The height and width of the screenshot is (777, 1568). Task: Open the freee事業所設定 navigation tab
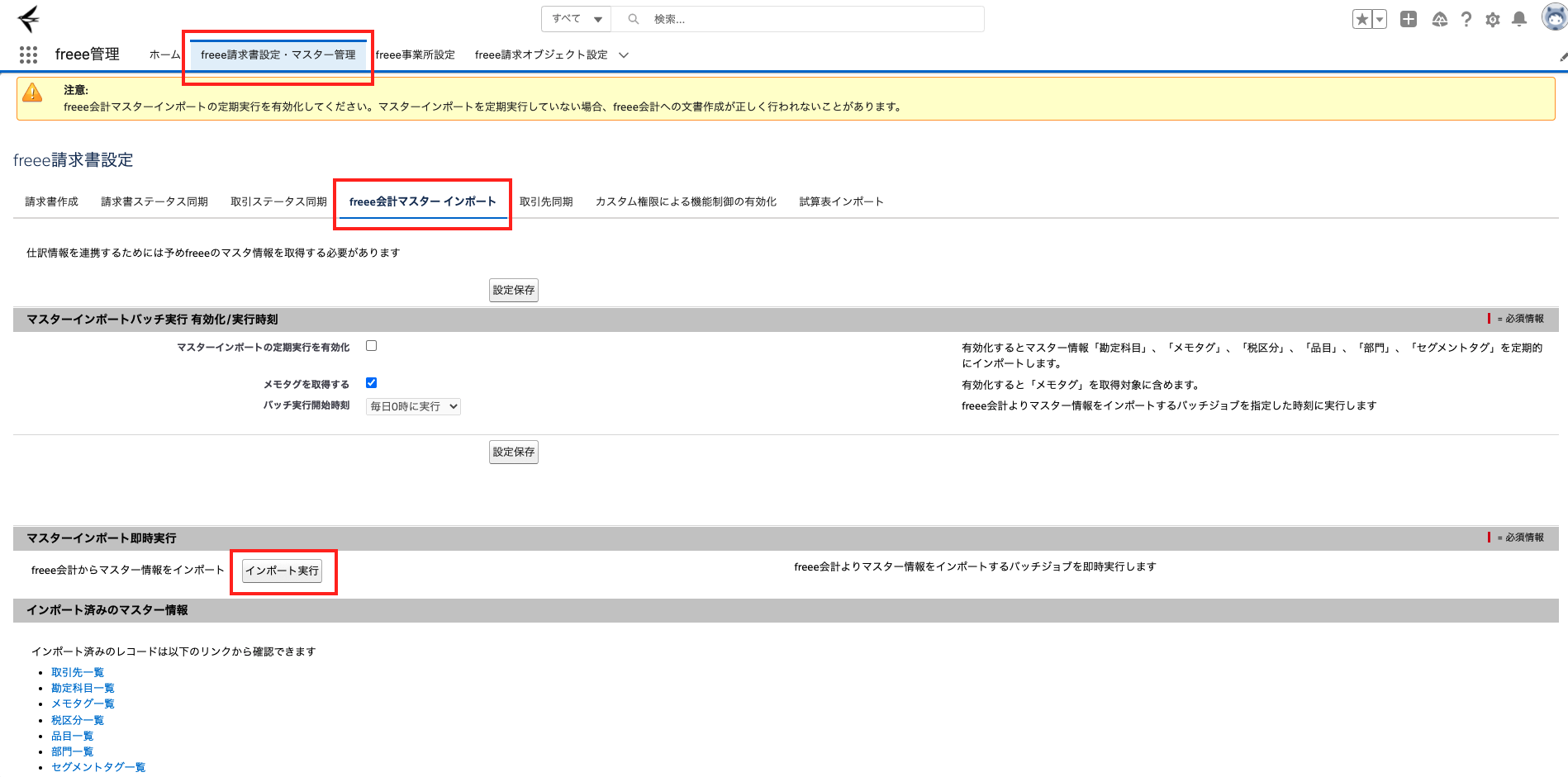pos(416,54)
